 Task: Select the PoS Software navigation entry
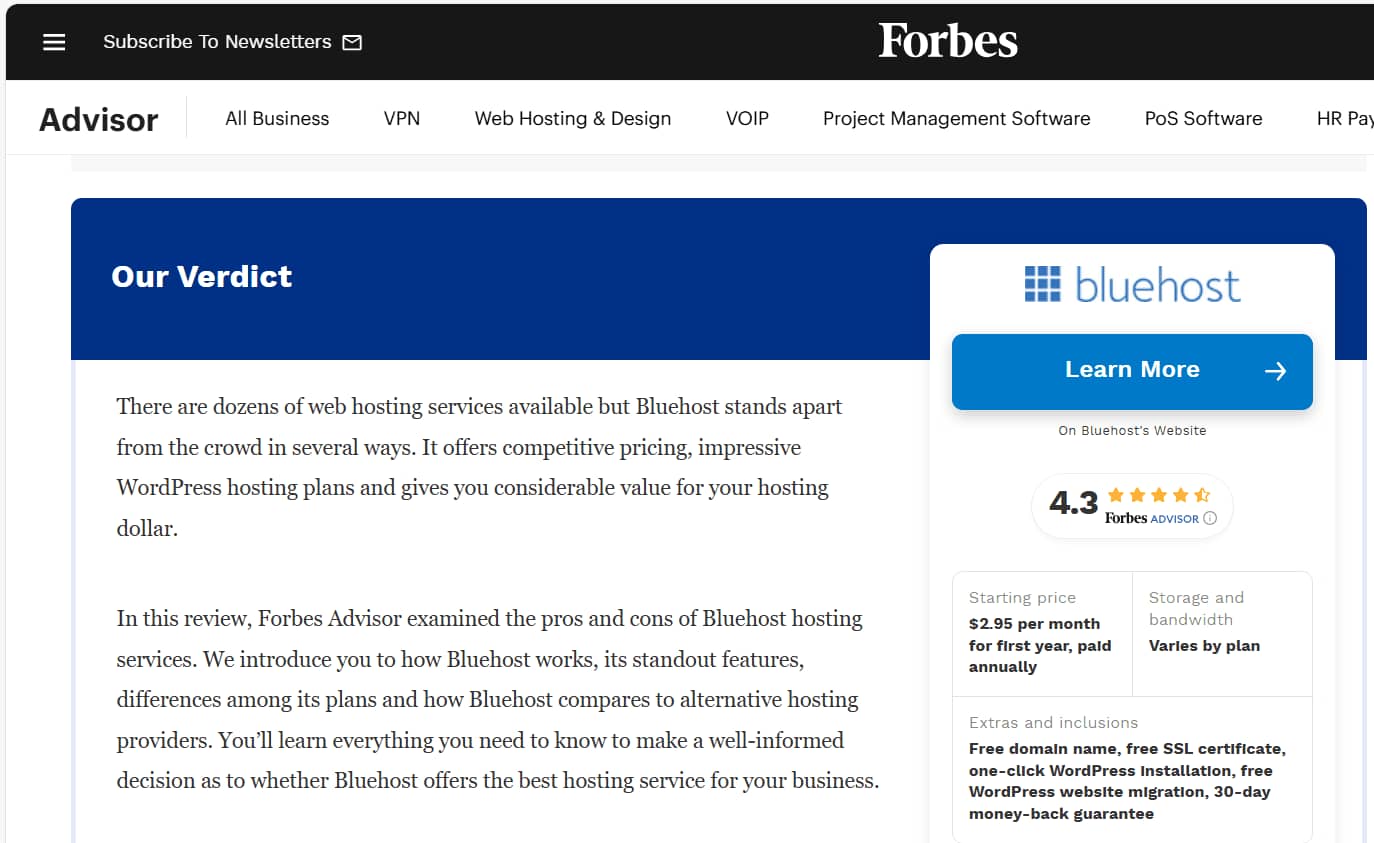click(x=1203, y=118)
